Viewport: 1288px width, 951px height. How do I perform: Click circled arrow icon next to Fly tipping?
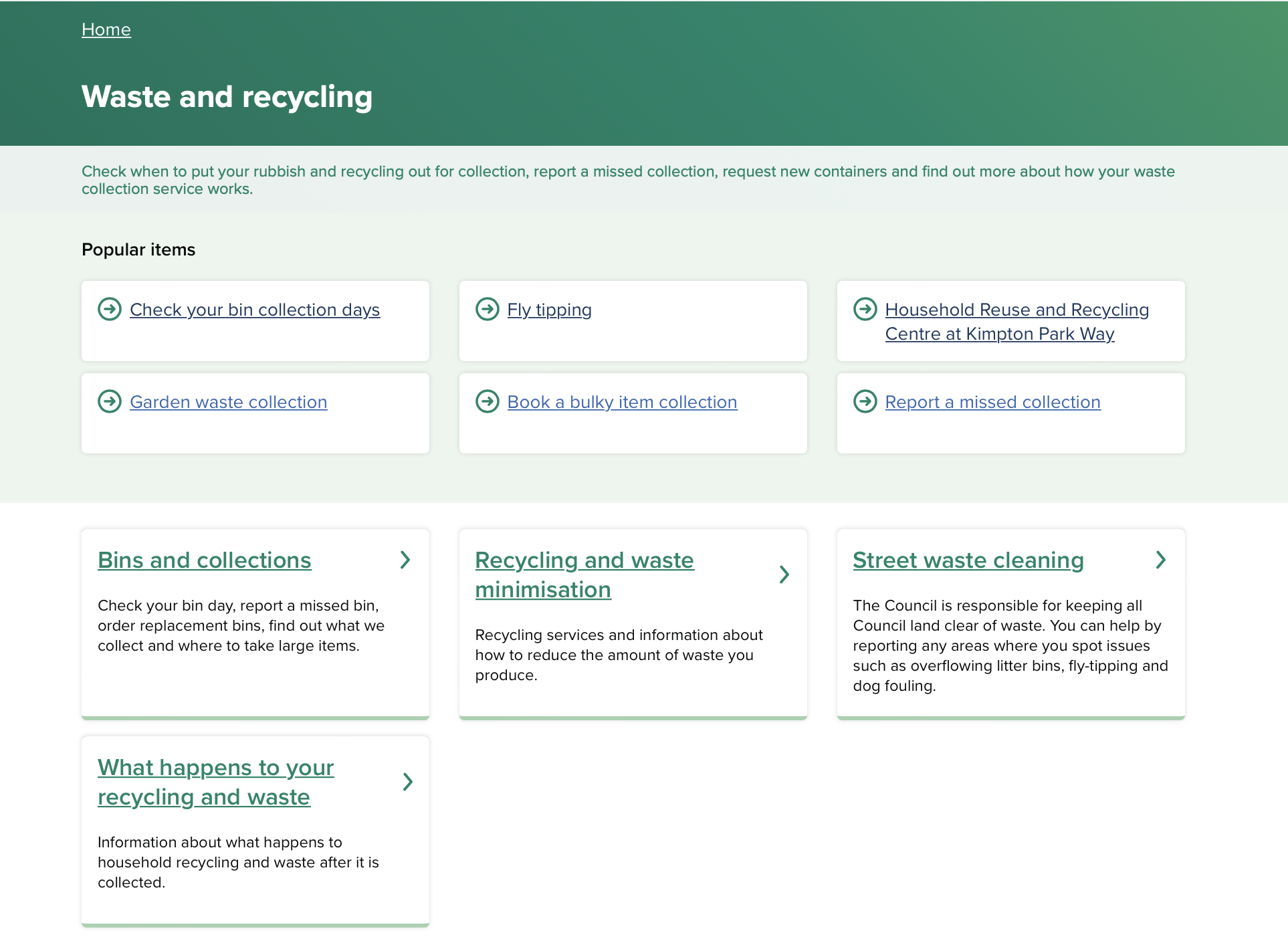click(487, 309)
